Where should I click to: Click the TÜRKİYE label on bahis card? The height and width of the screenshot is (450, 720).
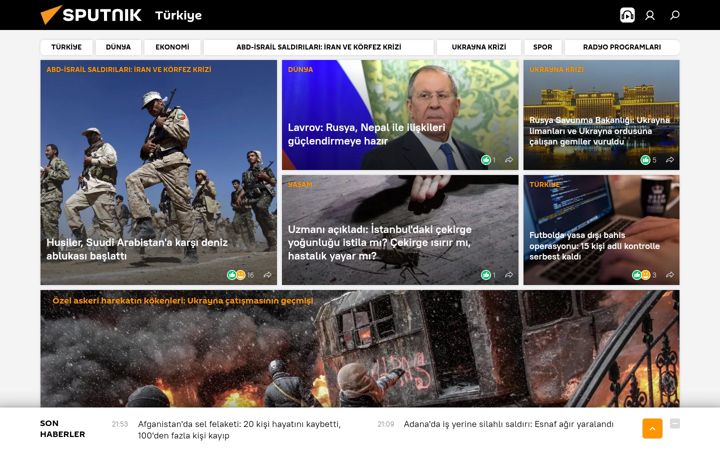[545, 184]
